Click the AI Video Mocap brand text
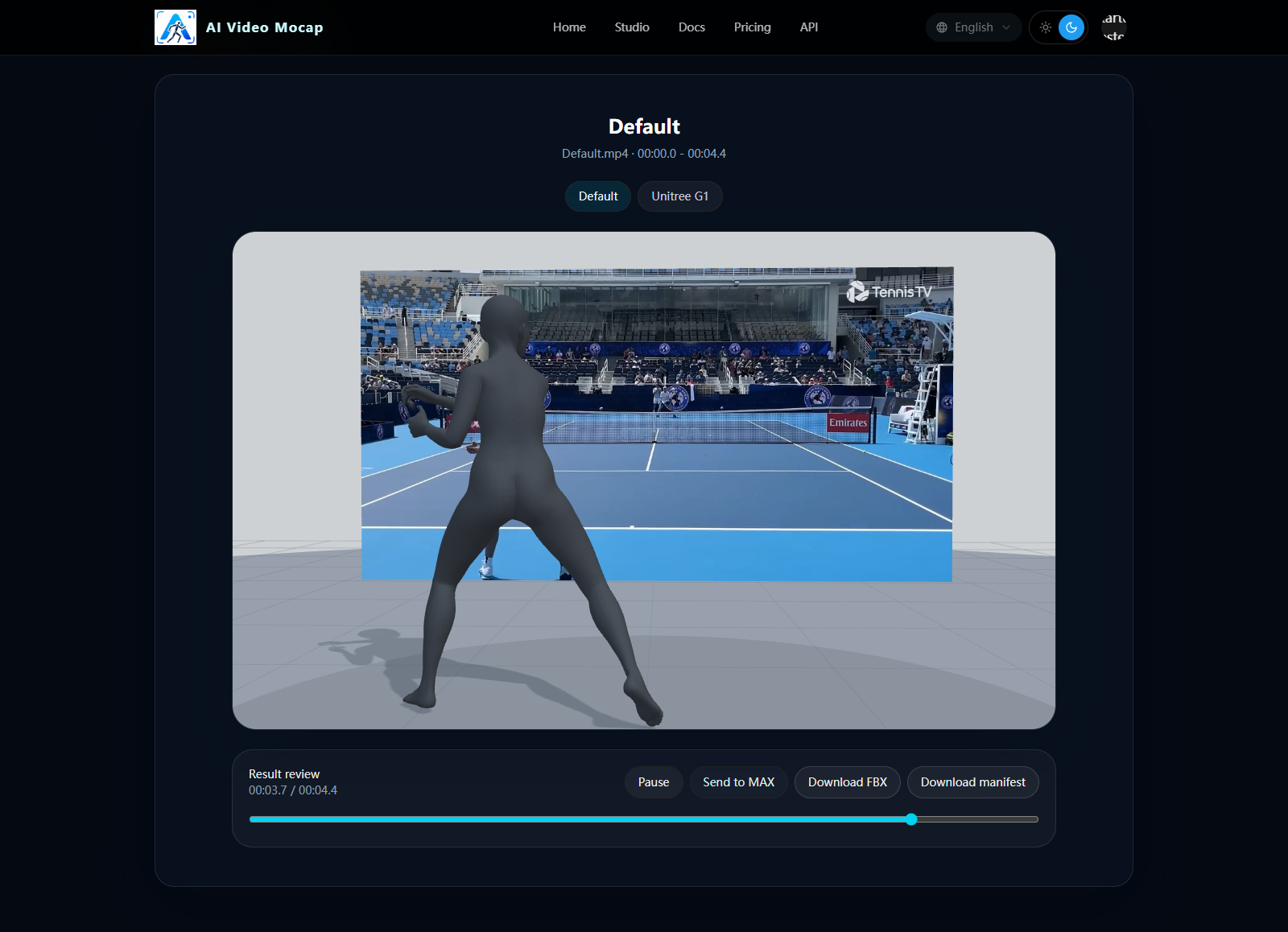This screenshot has width=1288, height=932. coord(265,27)
